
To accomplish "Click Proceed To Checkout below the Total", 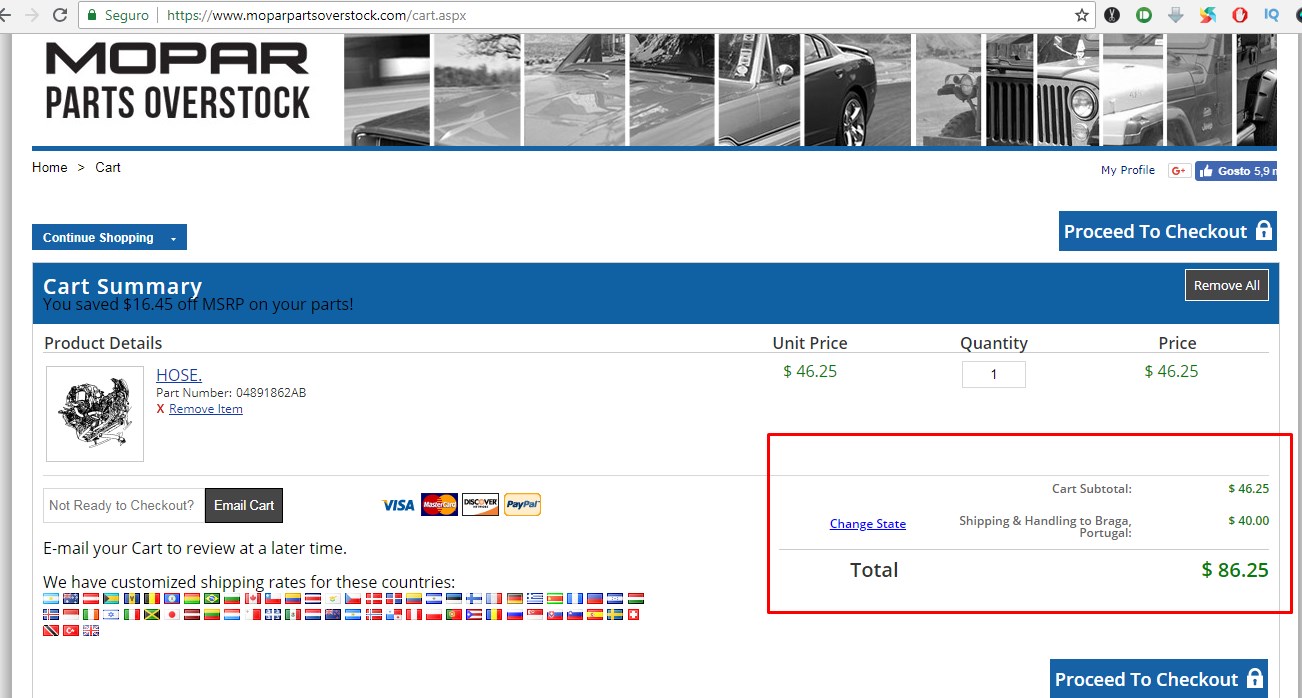I will 1159,679.
